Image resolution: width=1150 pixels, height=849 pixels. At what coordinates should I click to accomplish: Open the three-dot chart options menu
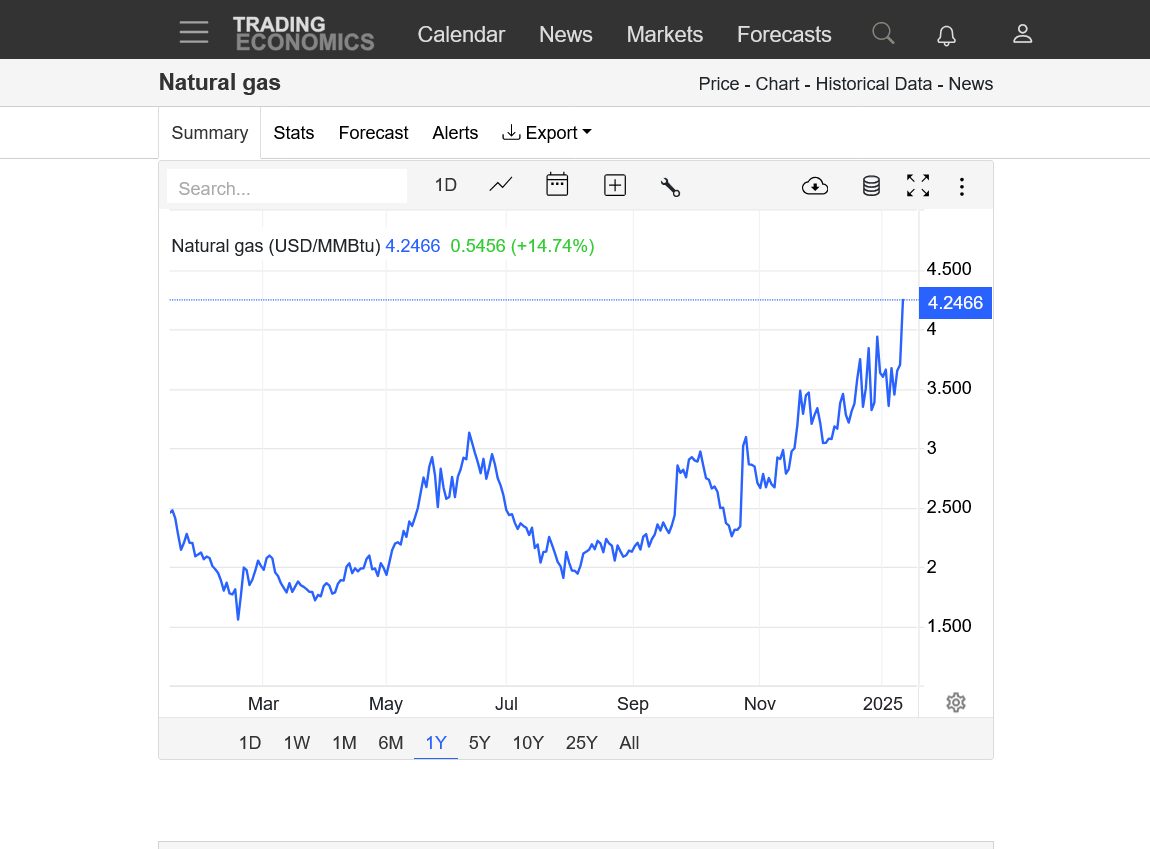click(x=962, y=186)
